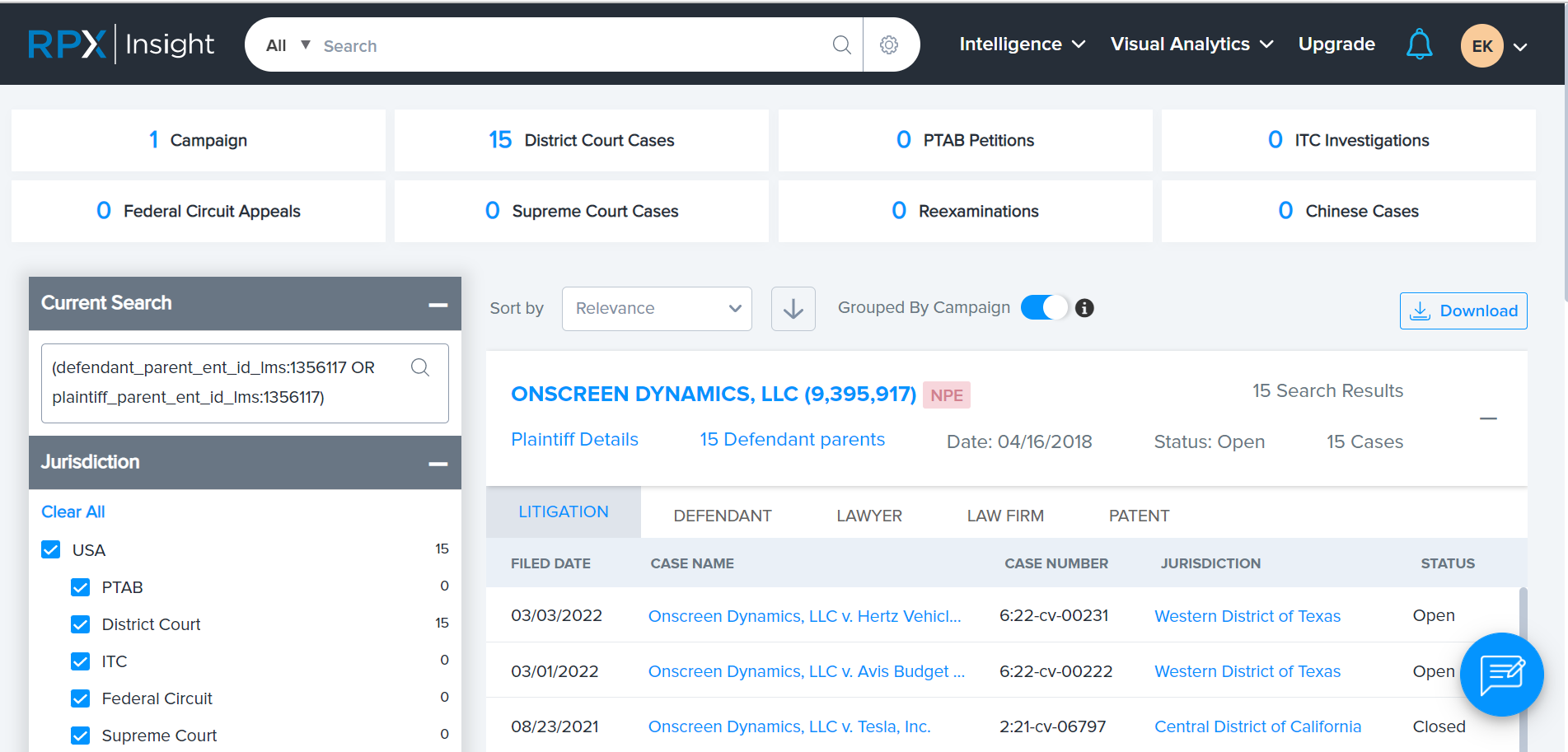The image size is (1568, 752).
Task: Open search settings gear icon
Action: 889,44
